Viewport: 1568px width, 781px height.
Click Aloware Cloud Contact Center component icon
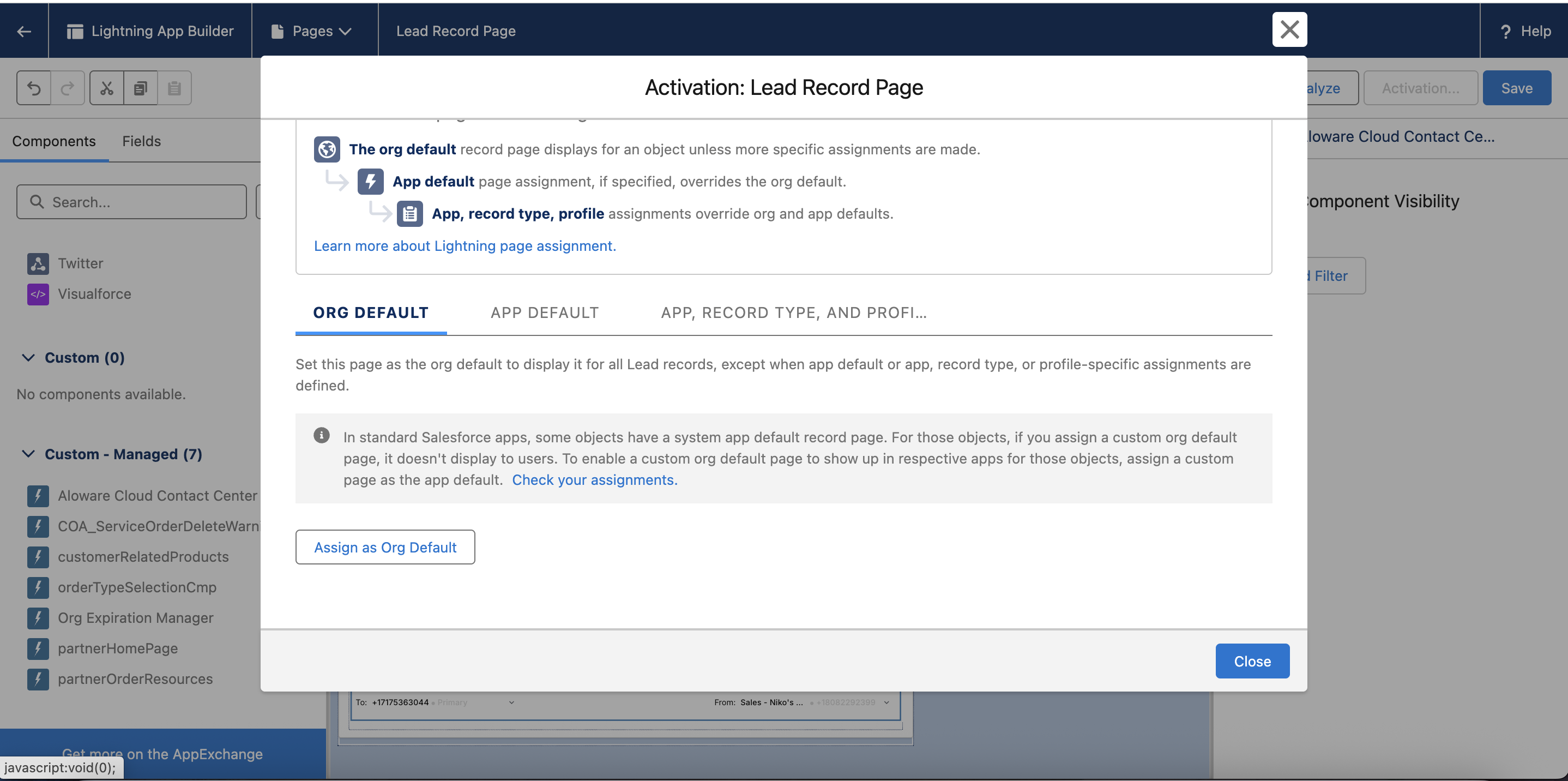(x=38, y=496)
